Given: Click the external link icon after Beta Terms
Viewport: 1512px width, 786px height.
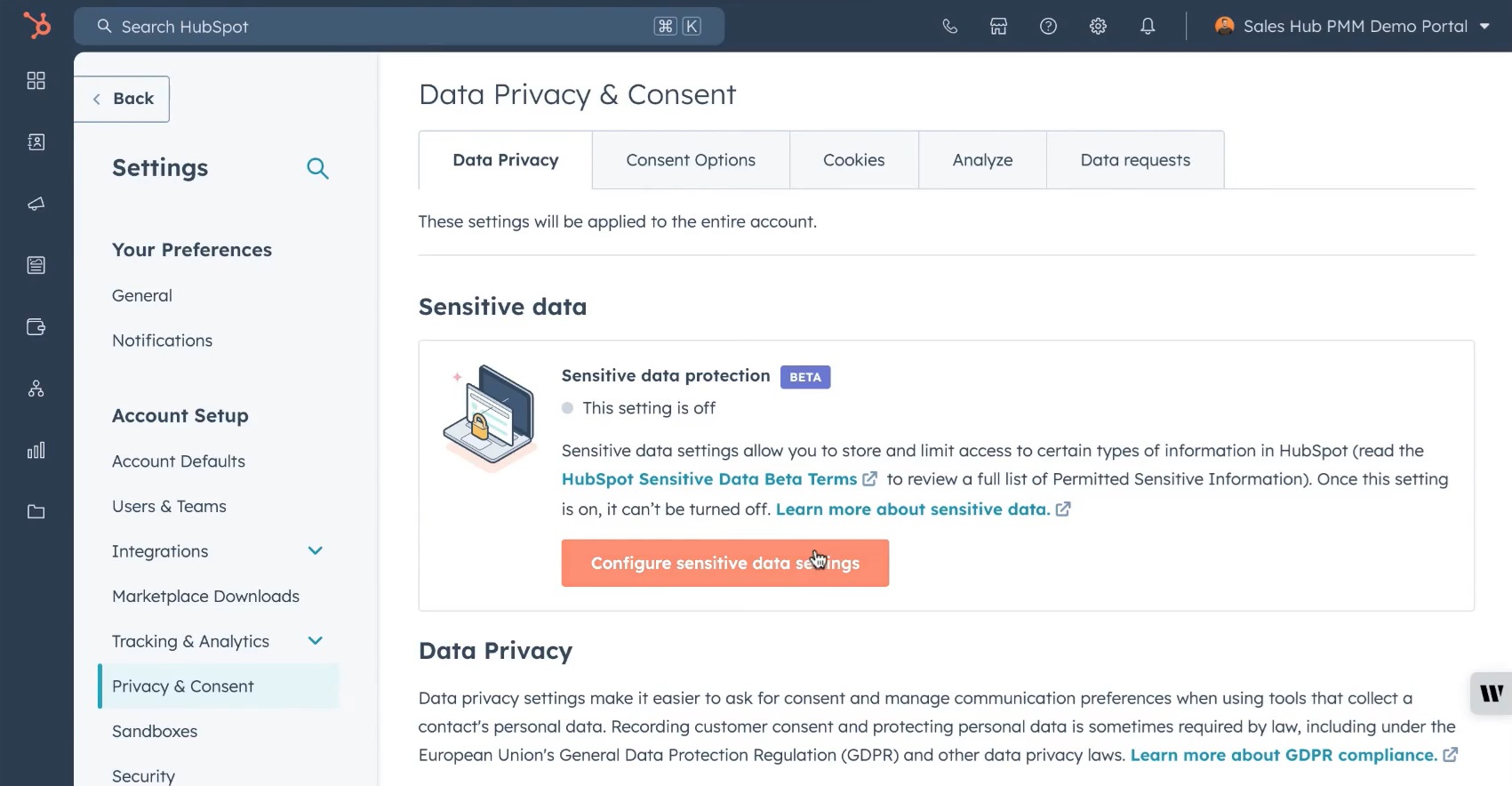Looking at the screenshot, I should [869, 479].
